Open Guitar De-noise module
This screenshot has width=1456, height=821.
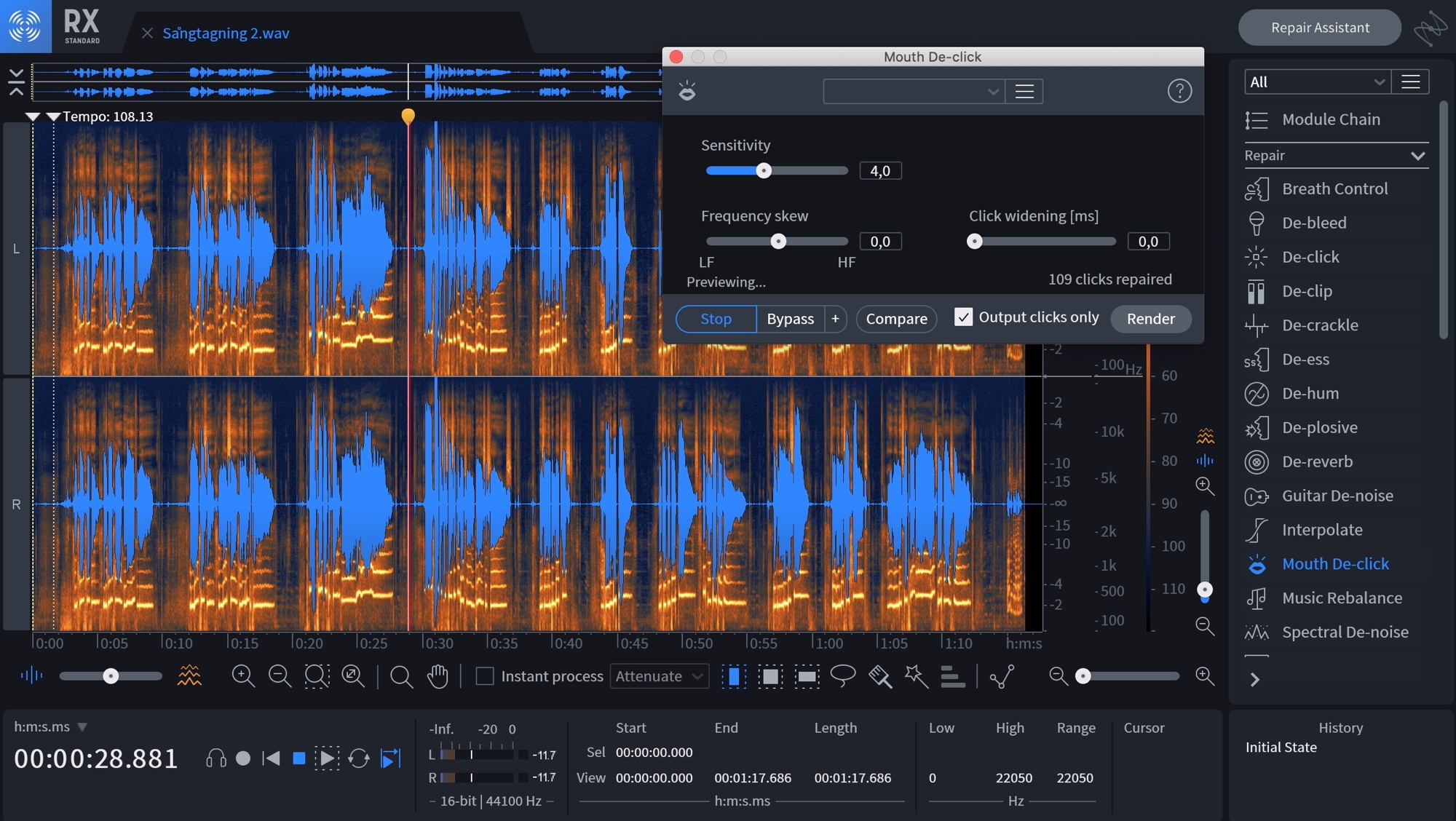pyautogui.click(x=1319, y=496)
